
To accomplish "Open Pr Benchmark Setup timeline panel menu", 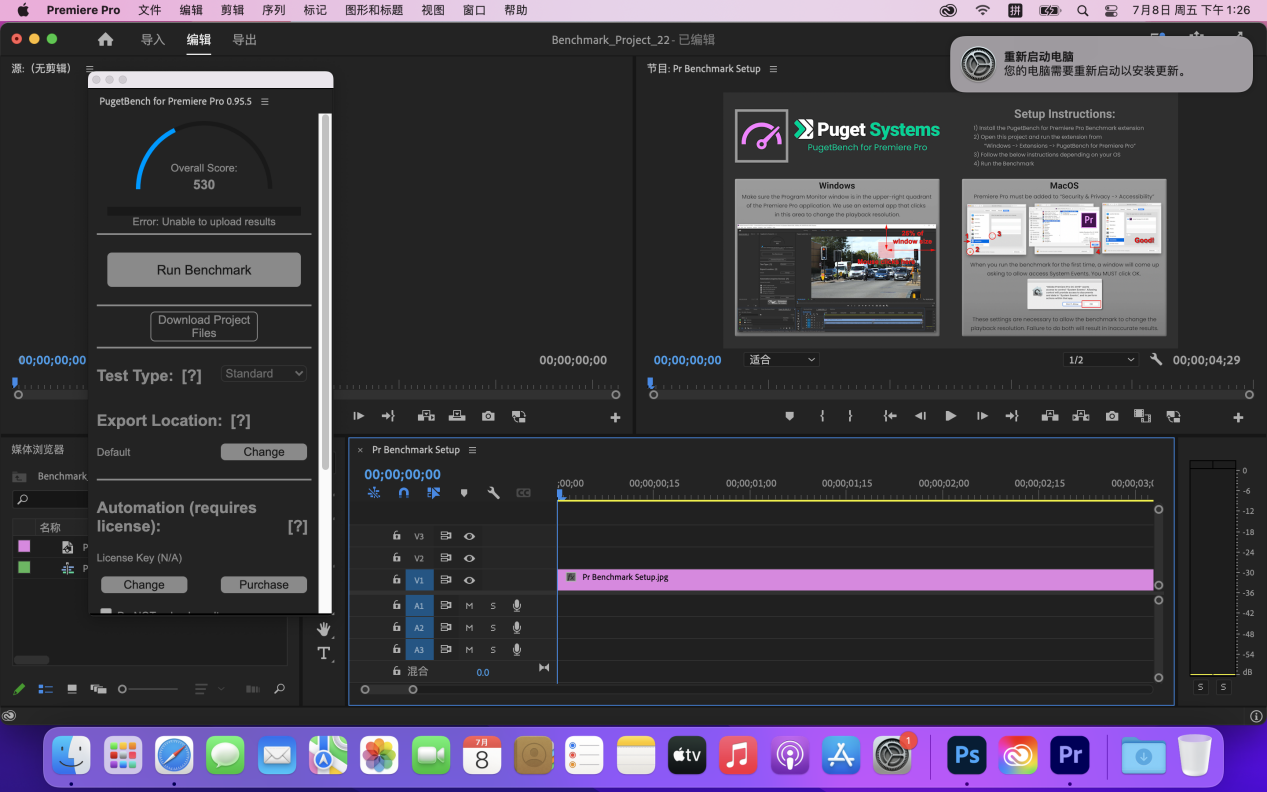I will [472, 450].
